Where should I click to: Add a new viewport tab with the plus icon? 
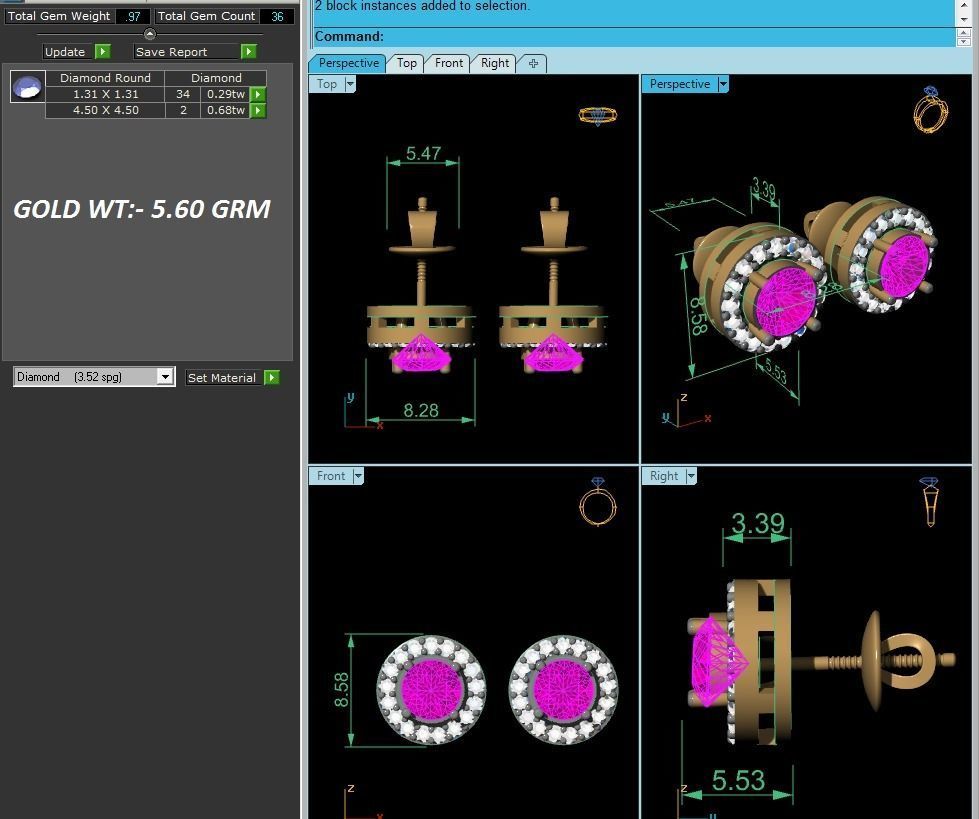(533, 63)
